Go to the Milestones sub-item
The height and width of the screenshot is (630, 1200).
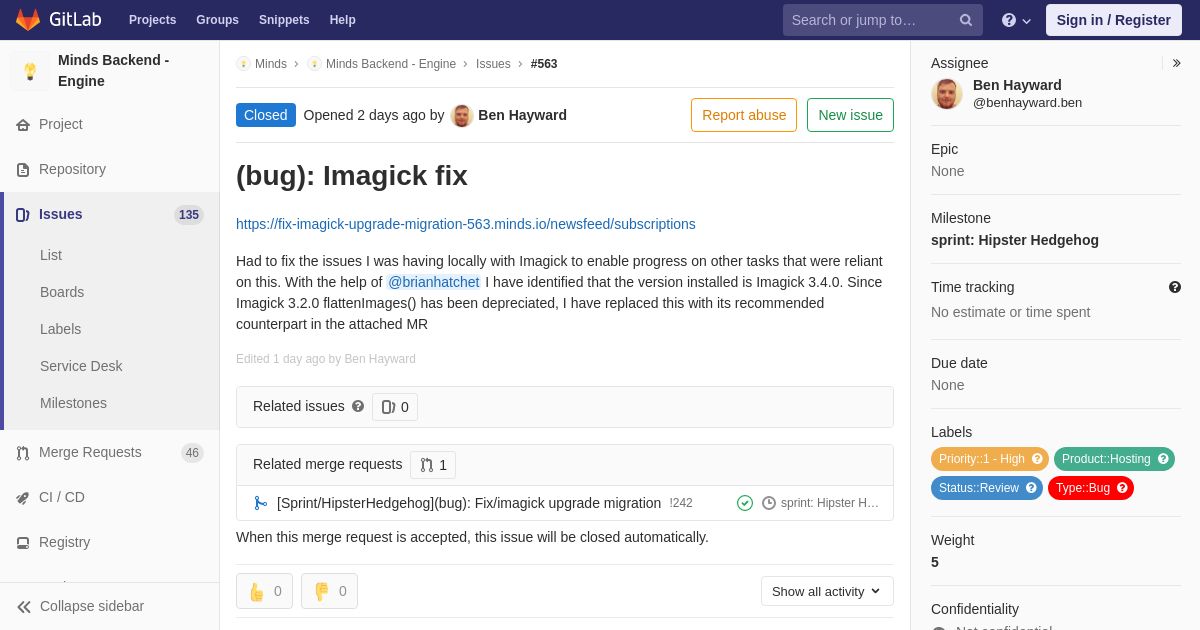(x=73, y=403)
